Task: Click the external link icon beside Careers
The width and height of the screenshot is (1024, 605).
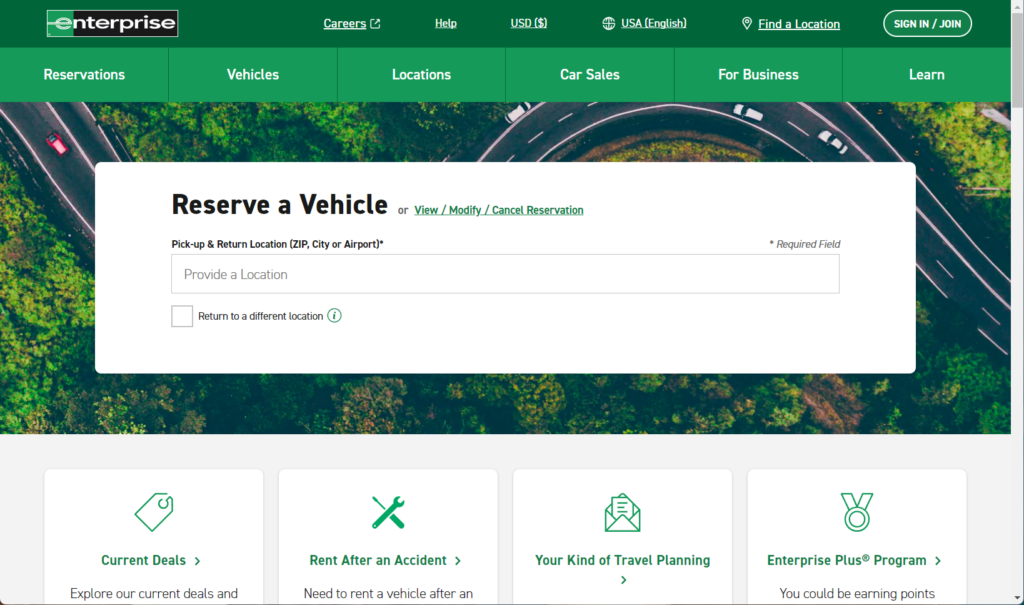Action: 376,24
